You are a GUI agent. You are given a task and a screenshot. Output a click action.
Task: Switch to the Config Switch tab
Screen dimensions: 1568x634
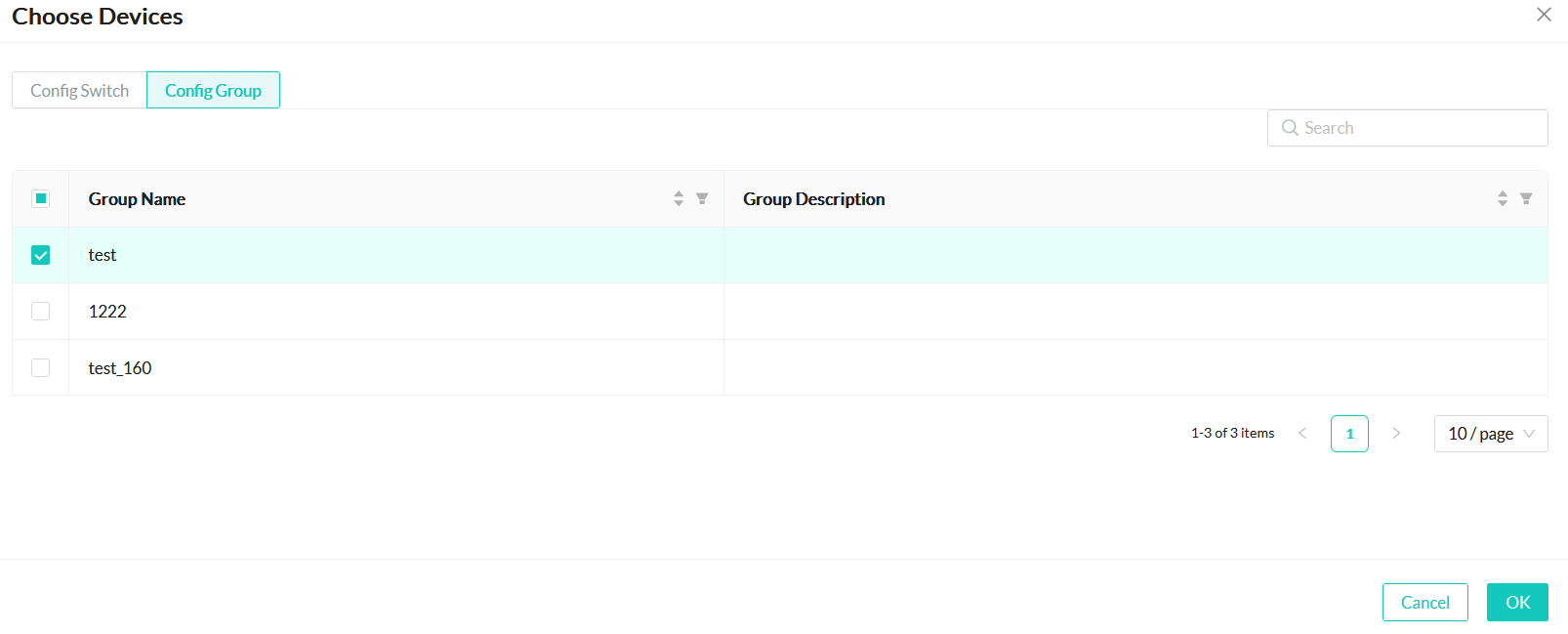pyautogui.click(x=79, y=91)
